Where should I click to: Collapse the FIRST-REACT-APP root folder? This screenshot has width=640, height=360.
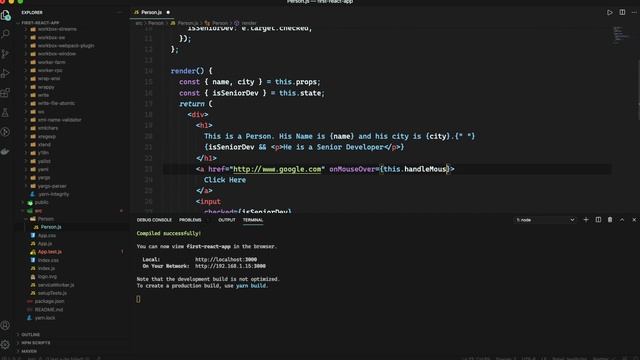(40, 23)
